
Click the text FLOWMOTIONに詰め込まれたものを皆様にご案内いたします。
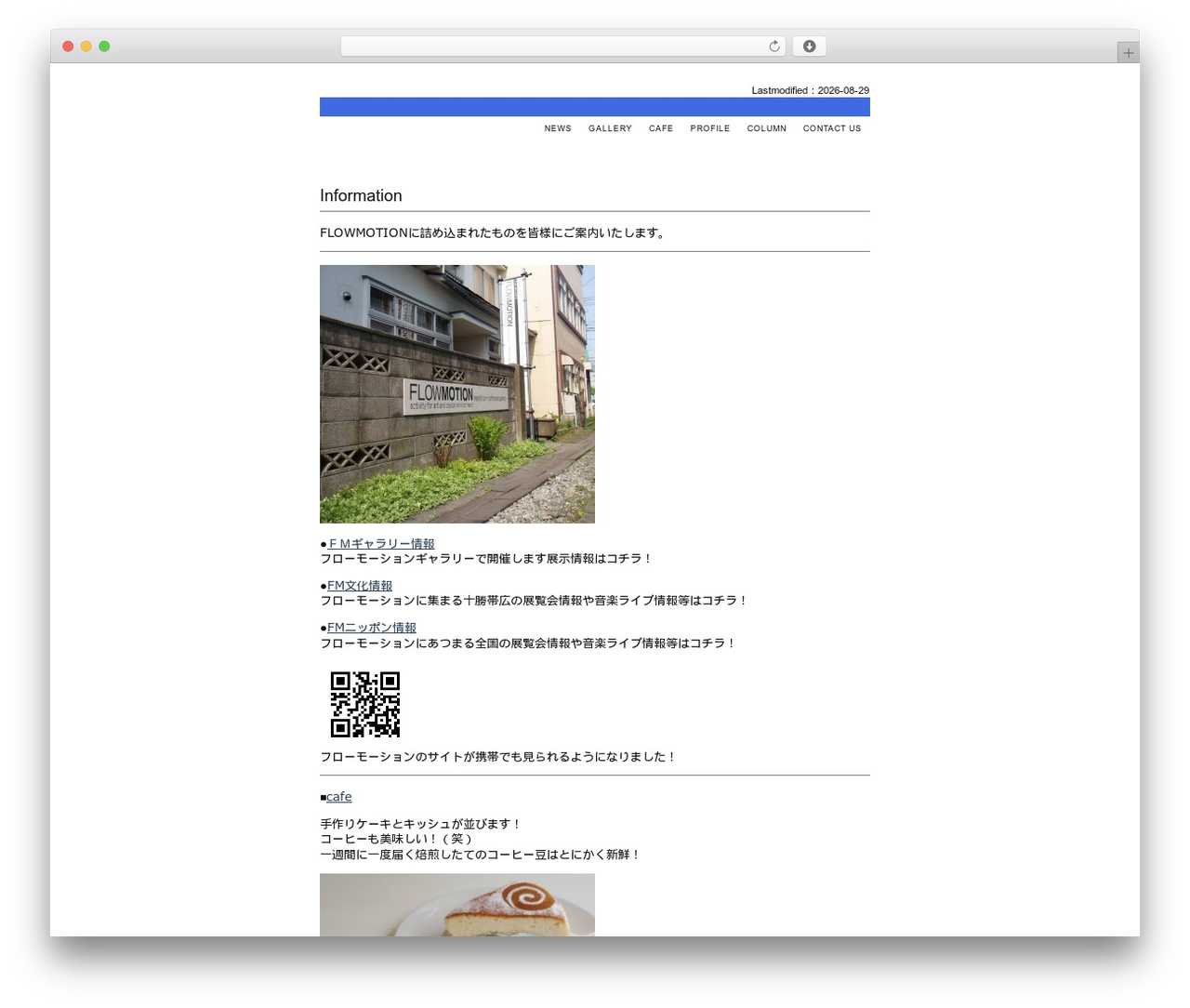[x=493, y=232]
